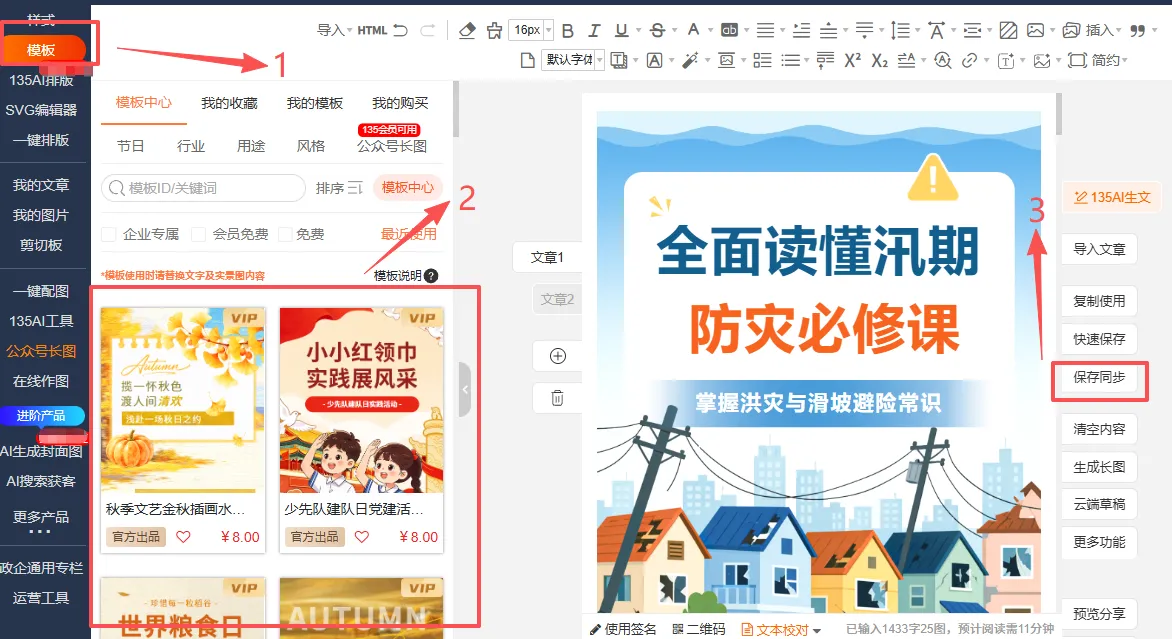
Task: Check the 免费 filter checkbox
Action: tap(285, 235)
